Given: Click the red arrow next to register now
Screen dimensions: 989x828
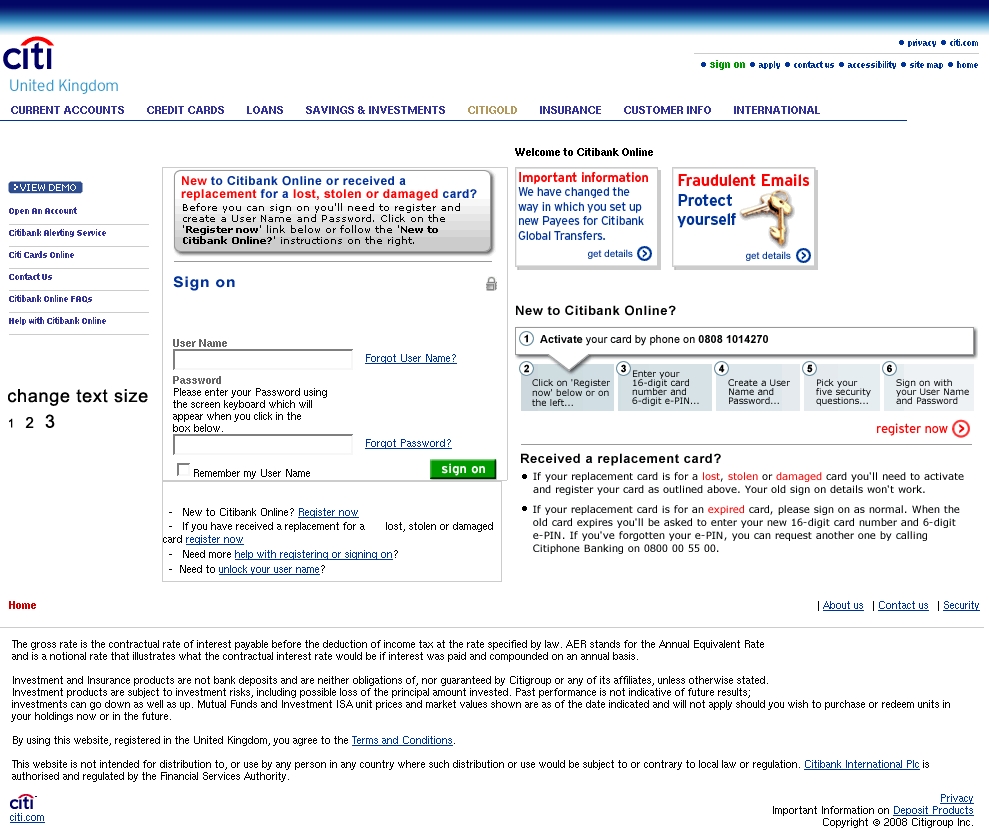Looking at the screenshot, I should pos(961,429).
